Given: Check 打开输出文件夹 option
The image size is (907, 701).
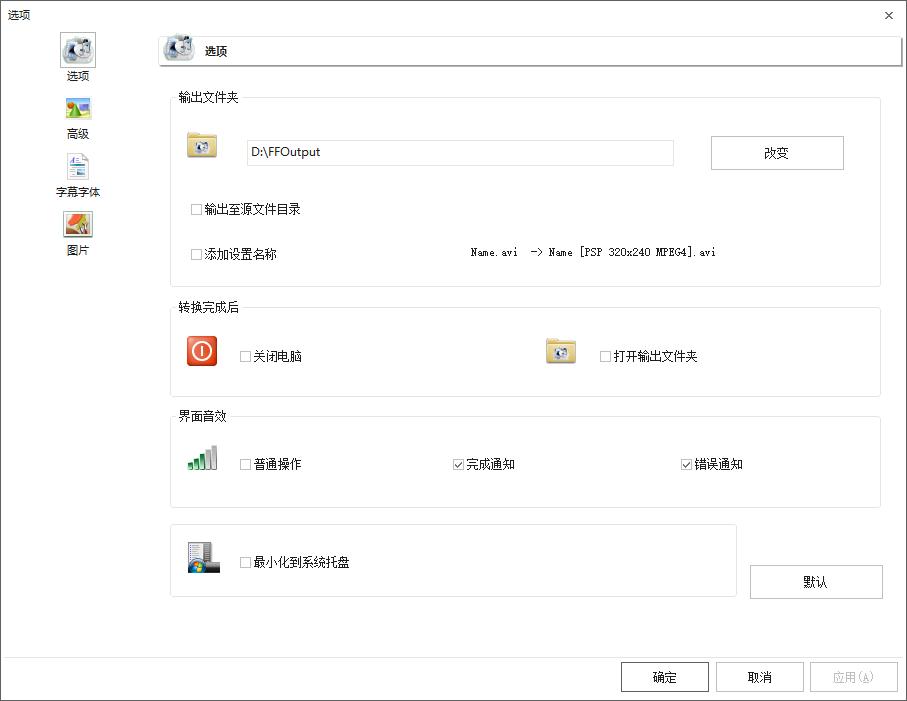Looking at the screenshot, I should [605, 356].
